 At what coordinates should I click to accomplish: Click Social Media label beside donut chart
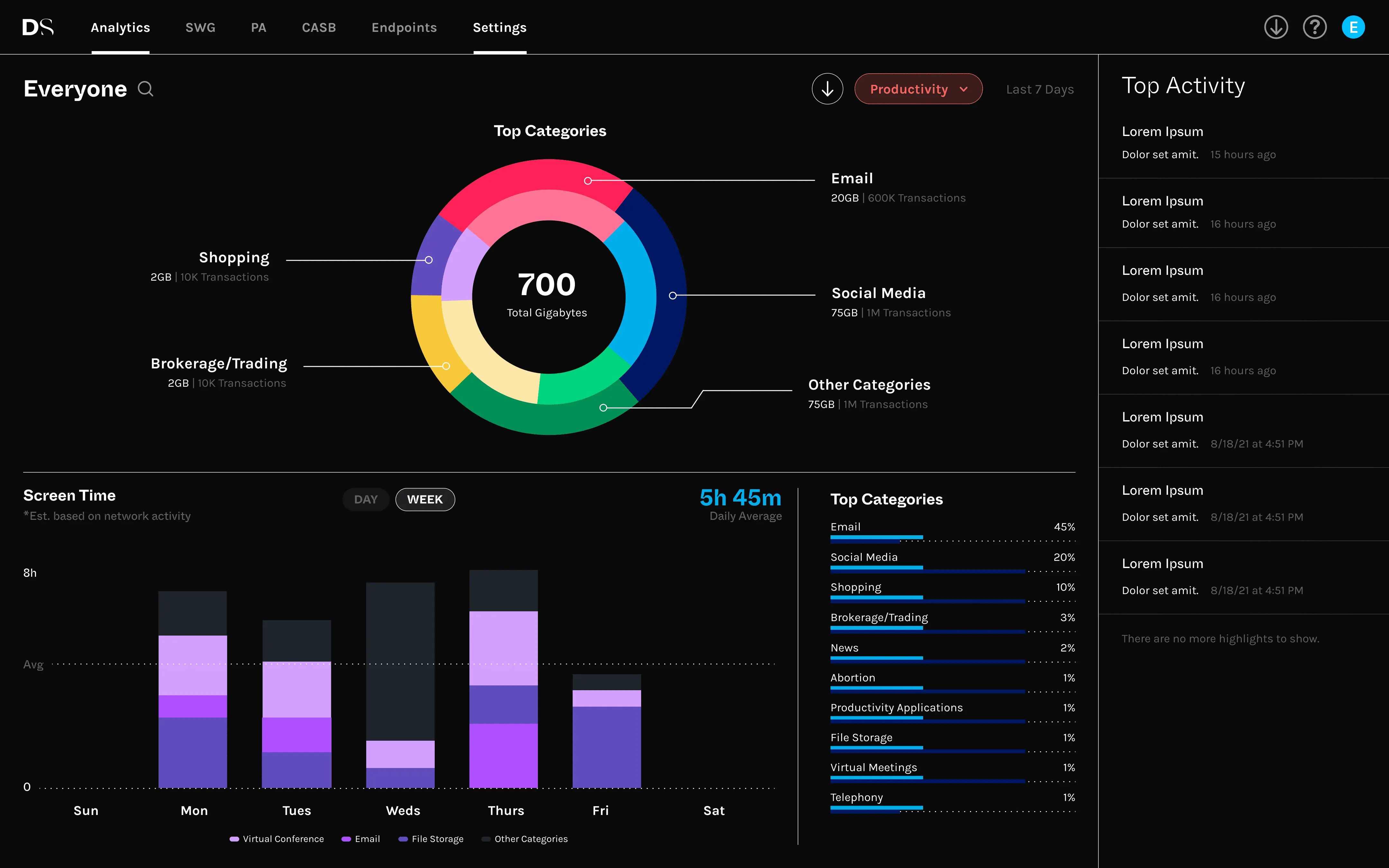[x=878, y=293]
